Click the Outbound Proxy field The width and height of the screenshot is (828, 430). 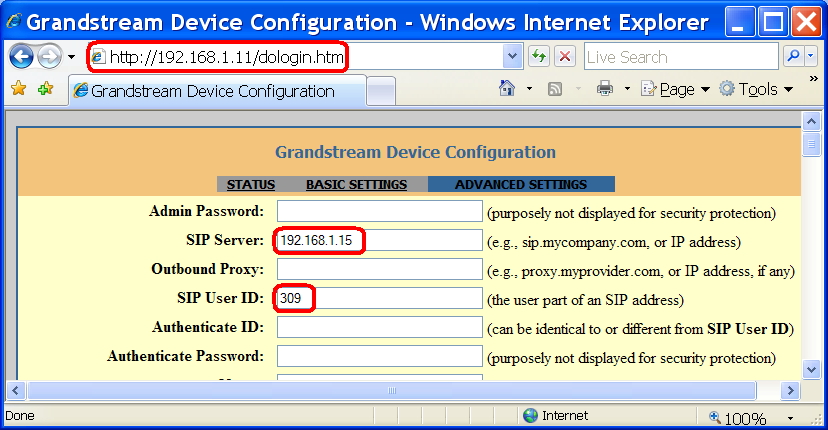click(380, 269)
